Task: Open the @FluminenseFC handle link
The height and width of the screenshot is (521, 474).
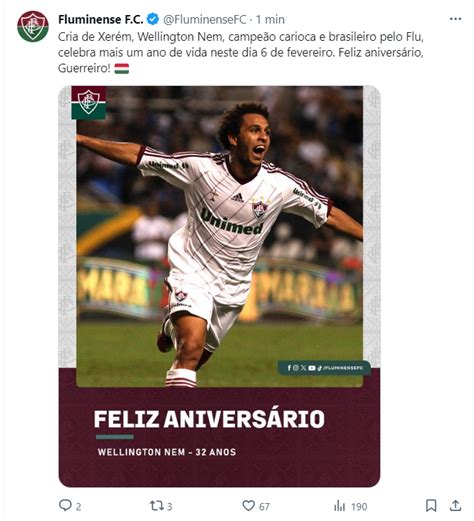Action: [x=205, y=19]
